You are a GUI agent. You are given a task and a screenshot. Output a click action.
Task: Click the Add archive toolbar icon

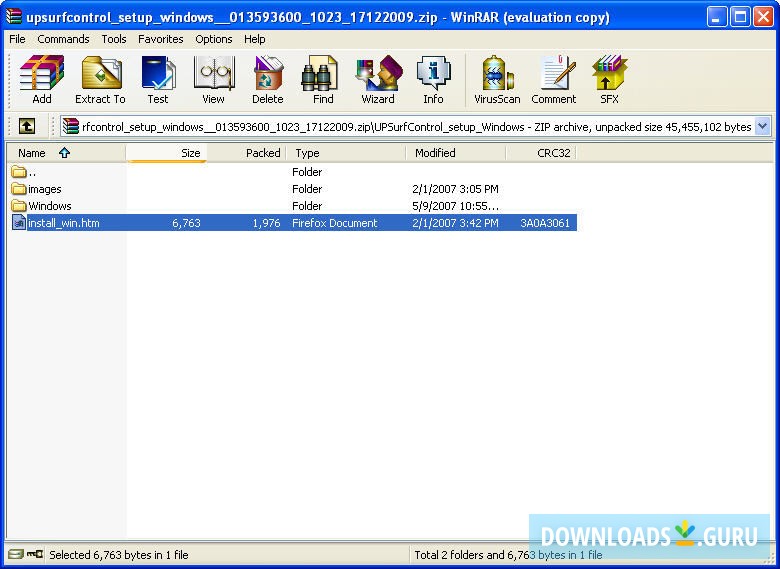point(42,79)
